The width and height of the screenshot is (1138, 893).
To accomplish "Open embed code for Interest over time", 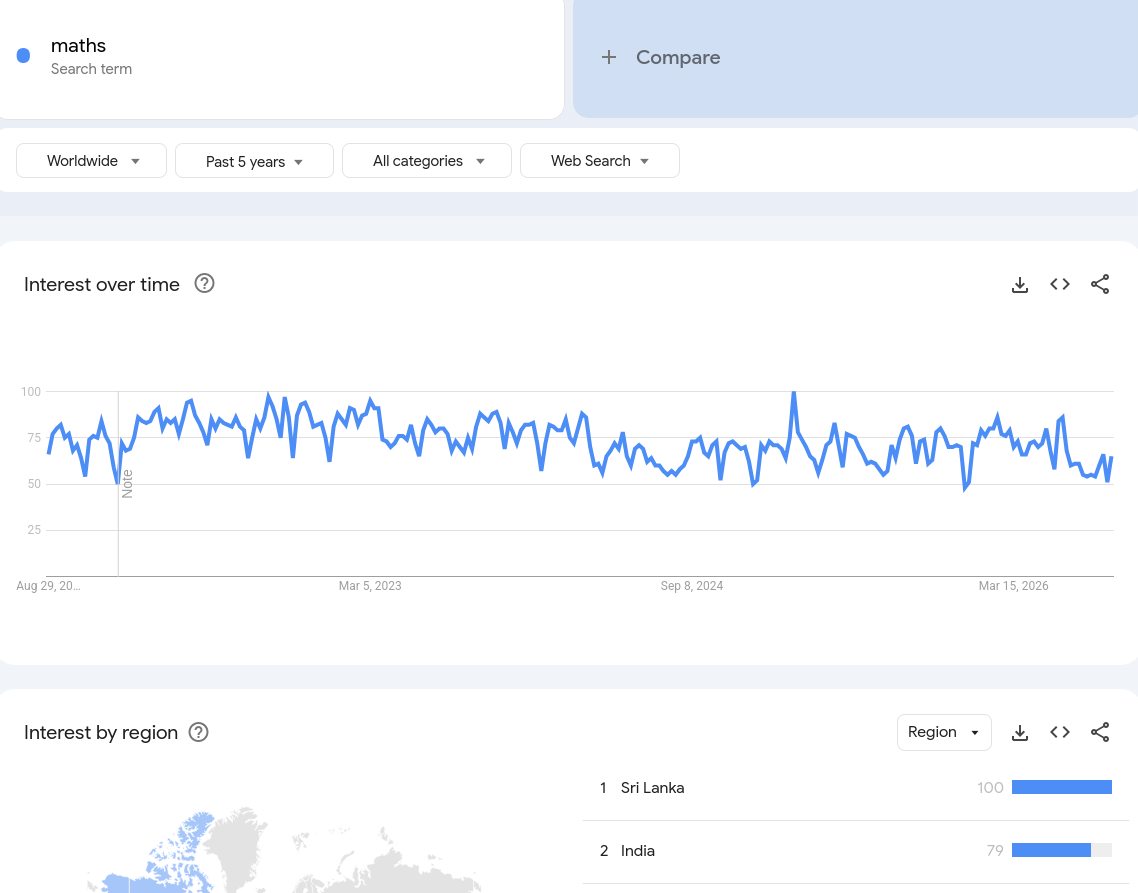I will 1060,285.
